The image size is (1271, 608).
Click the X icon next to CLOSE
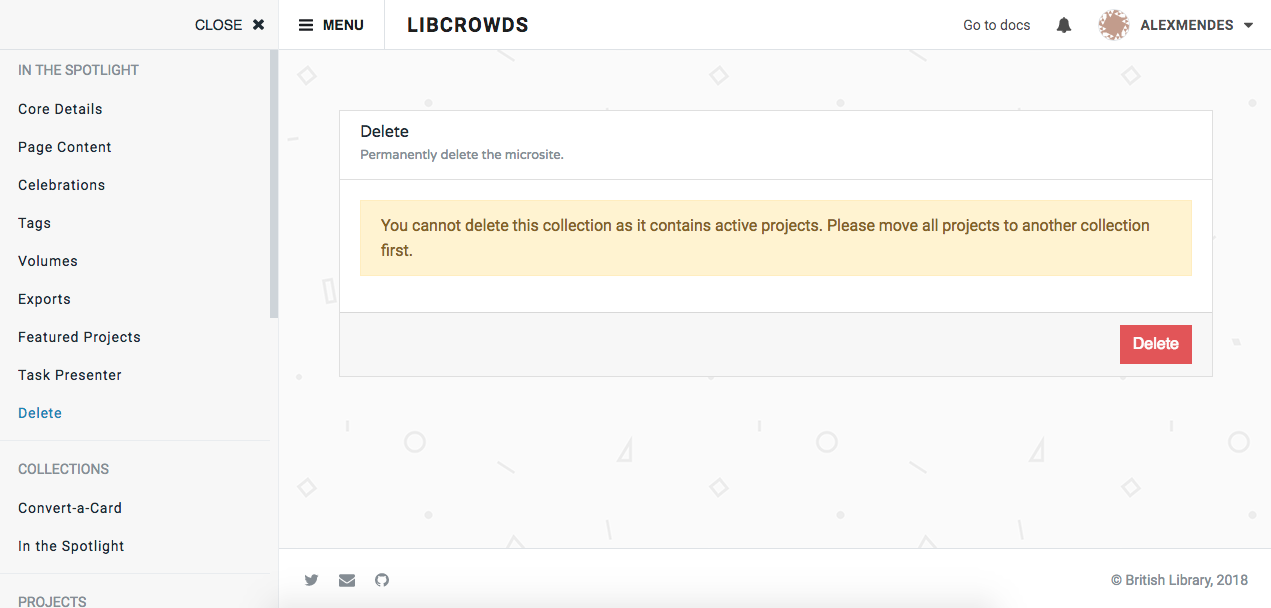[257, 24]
